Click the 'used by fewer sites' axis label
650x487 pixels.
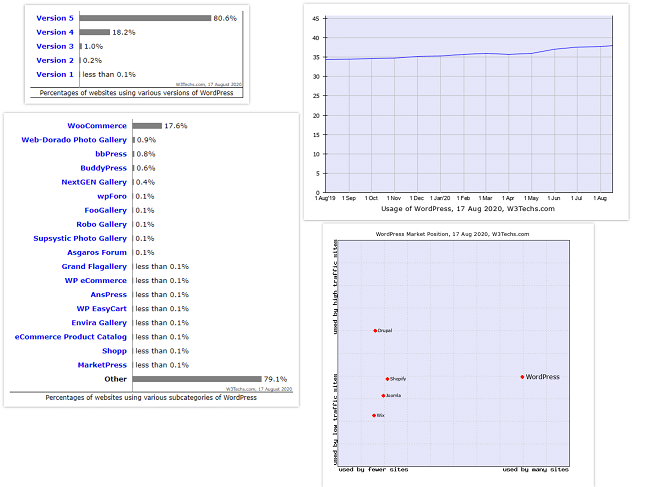(x=374, y=470)
